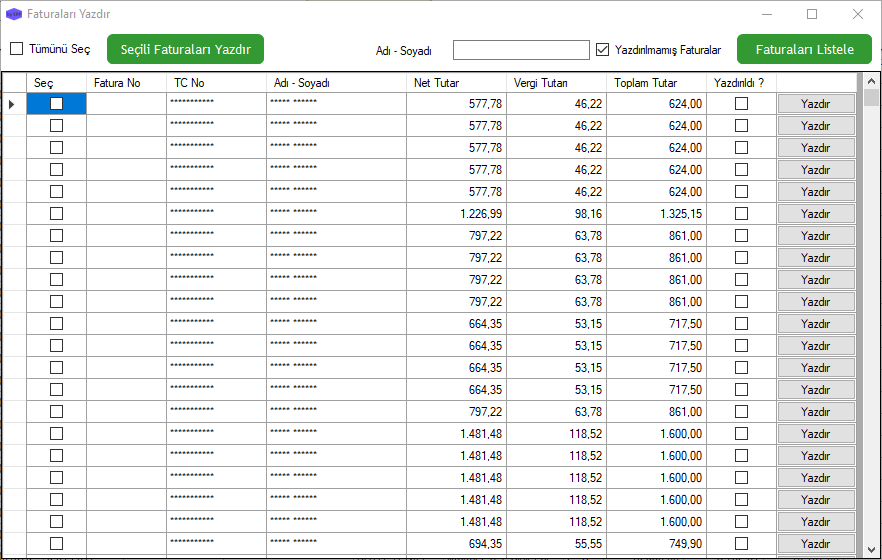Toggle Yazdırıldı checkbox on the 1.325,15 row
This screenshot has width=882, height=560.
pos(741,214)
